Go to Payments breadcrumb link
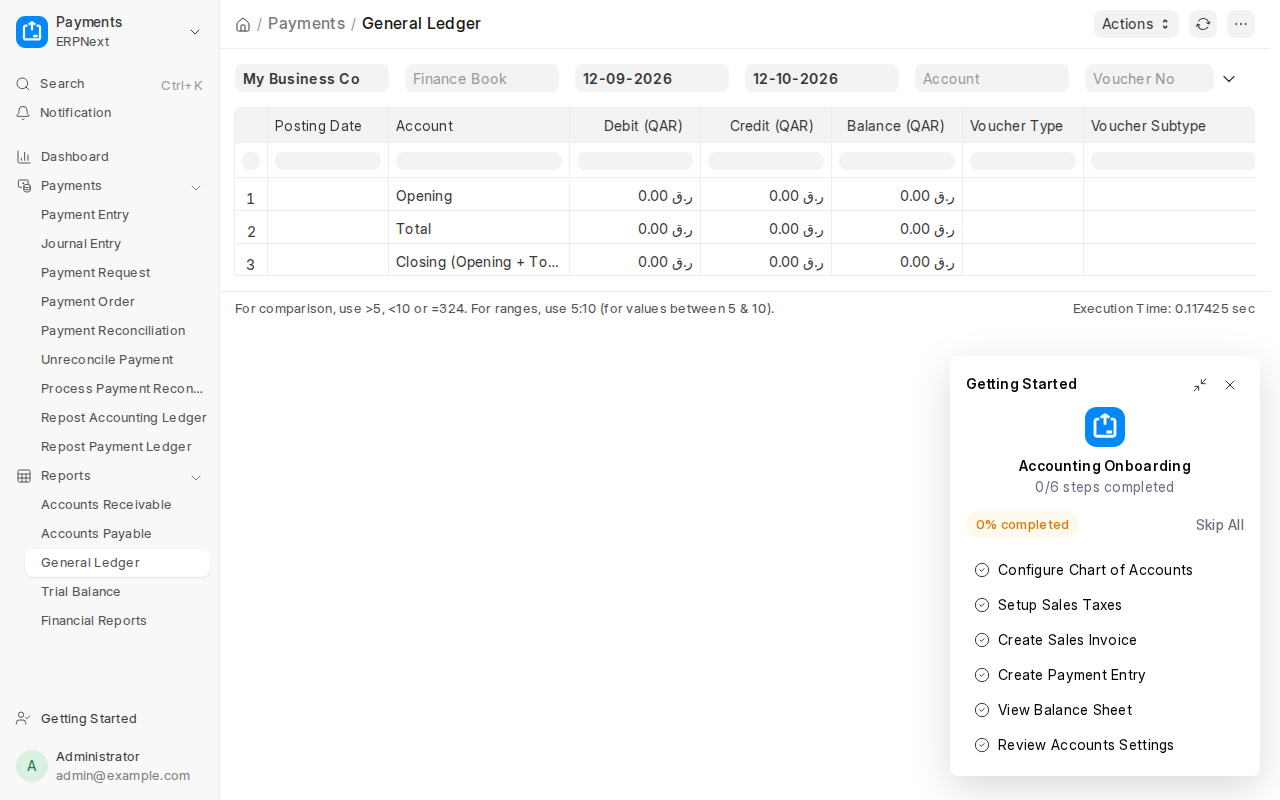 (x=306, y=23)
